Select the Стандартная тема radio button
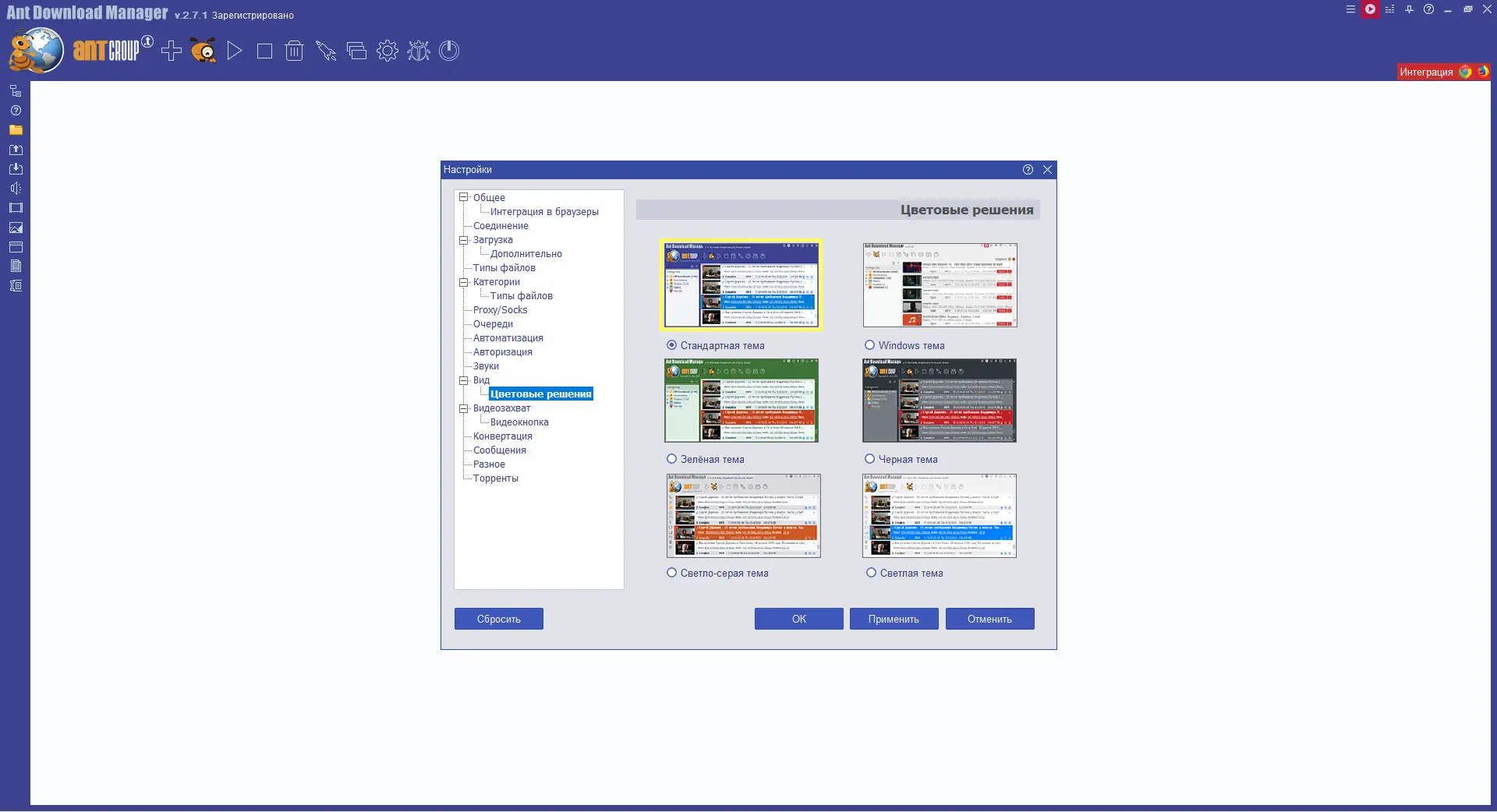Screen dimensions: 1497x812 [x=671, y=345]
